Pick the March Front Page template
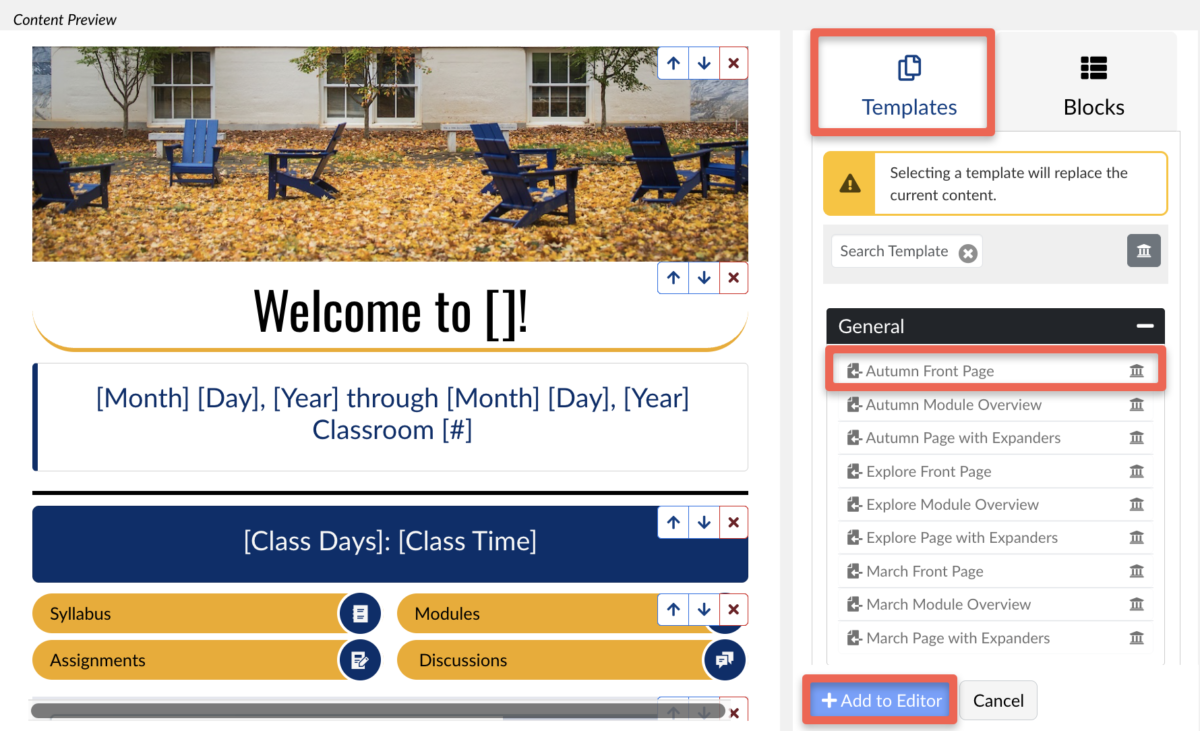Screen dimensions: 1200x731 pos(924,571)
